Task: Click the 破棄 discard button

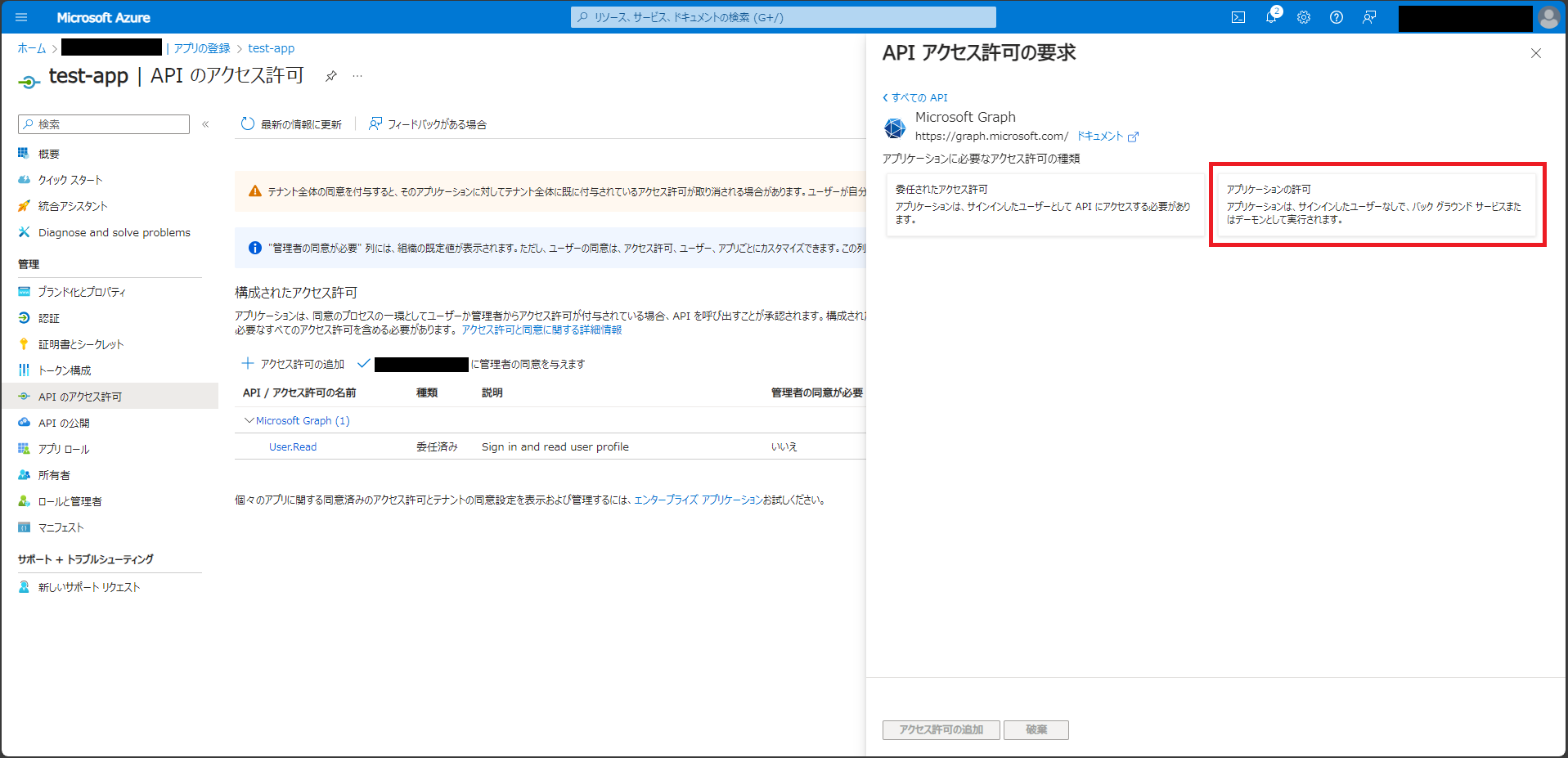Action: pyautogui.click(x=1036, y=729)
